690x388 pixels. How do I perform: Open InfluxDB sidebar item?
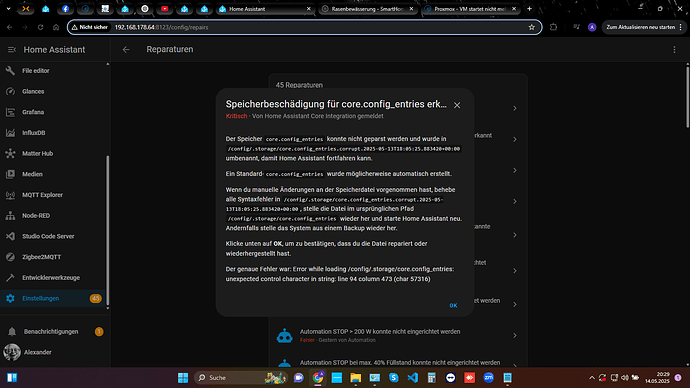(53, 133)
